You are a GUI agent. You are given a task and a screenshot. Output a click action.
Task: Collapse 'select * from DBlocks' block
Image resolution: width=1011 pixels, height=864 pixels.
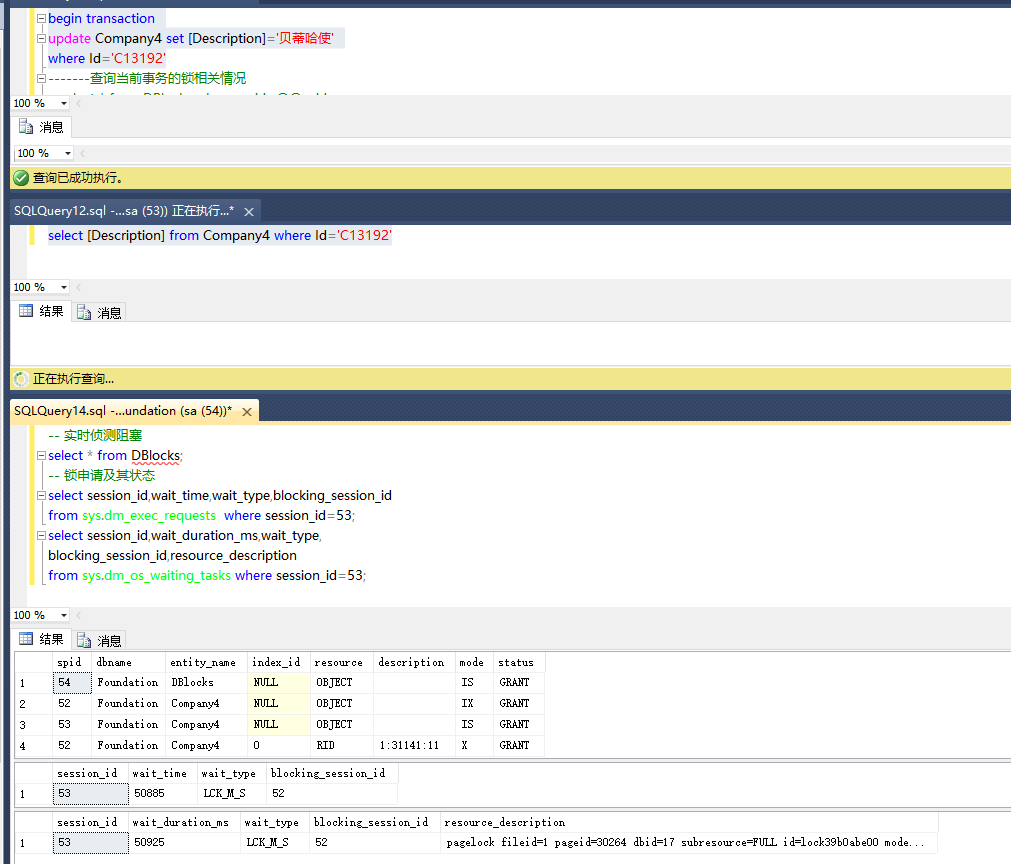click(41, 455)
